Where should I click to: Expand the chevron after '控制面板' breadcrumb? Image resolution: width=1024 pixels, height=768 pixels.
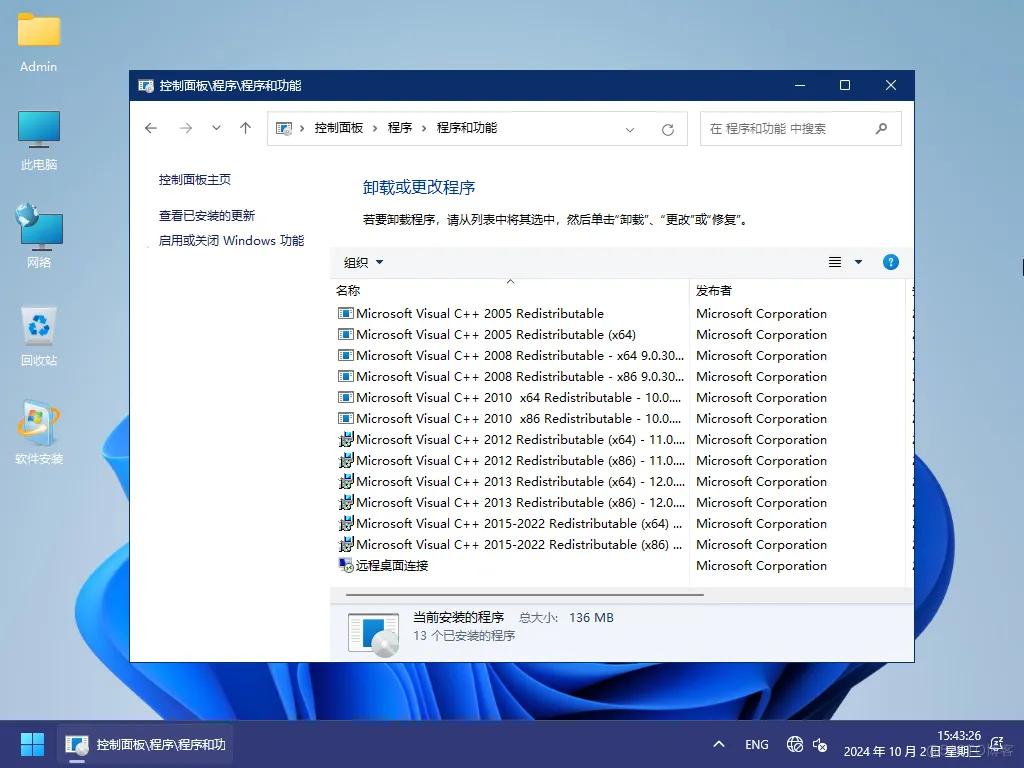click(x=375, y=129)
